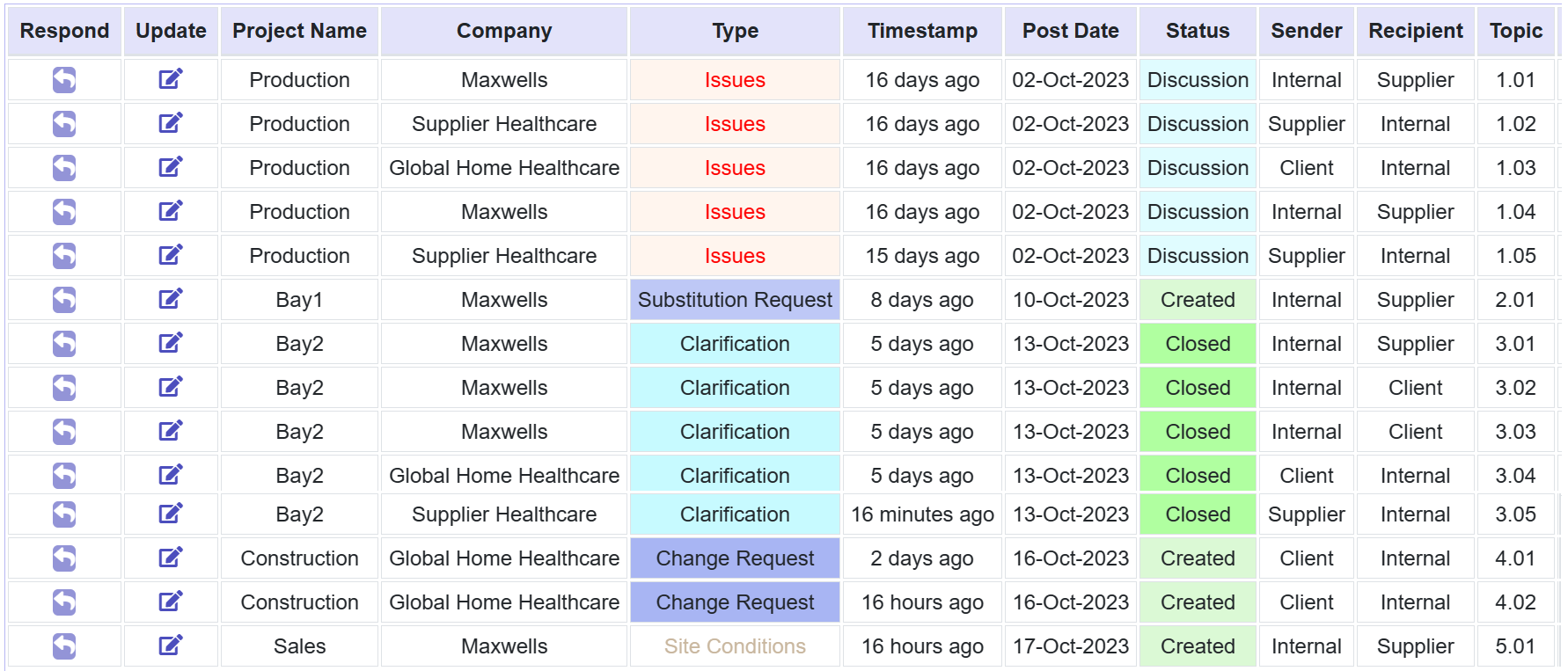1568x671 pixels.
Task: Respond to the Sales topic 5.01 row
Action: [x=64, y=646]
